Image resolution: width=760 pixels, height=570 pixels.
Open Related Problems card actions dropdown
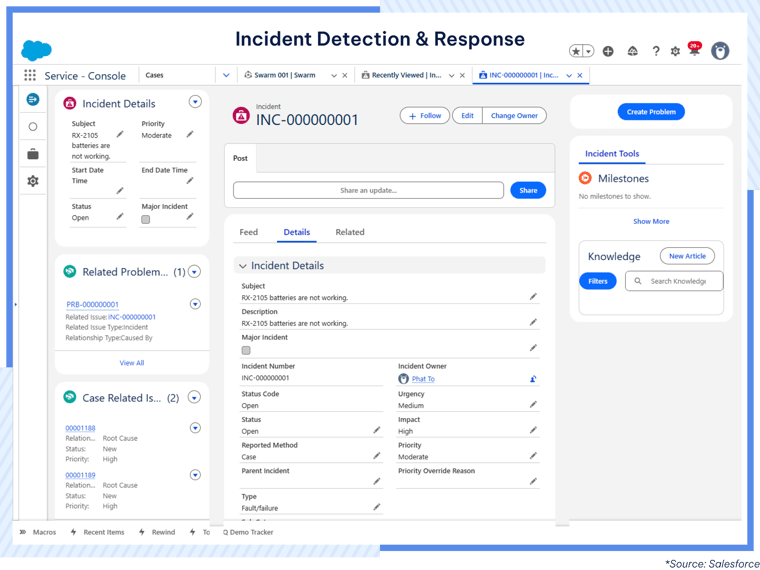[194, 272]
